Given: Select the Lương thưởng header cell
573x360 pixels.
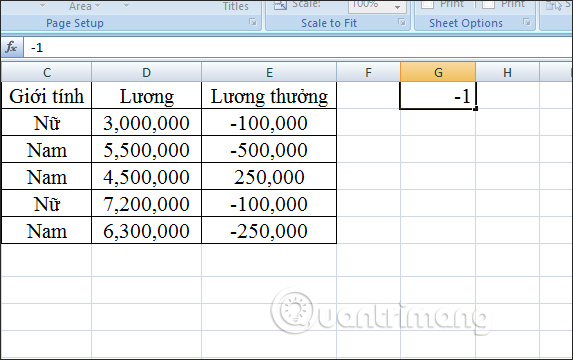Looking at the screenshot, I should pyautogui.click(x=269, y=96).
